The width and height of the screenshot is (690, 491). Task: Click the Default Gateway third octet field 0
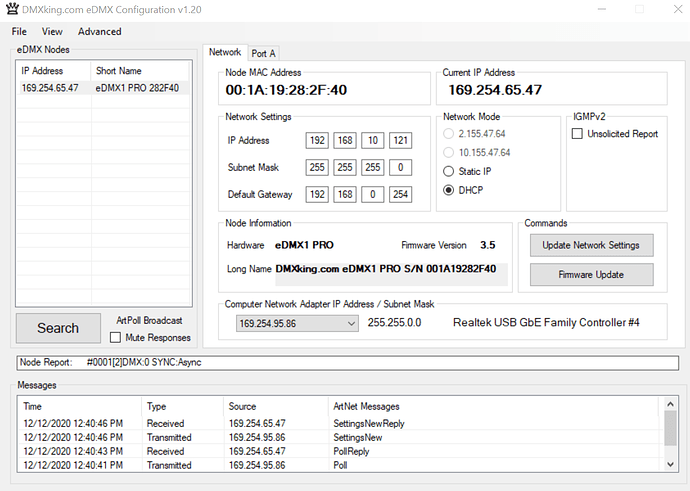pos(373,194)
